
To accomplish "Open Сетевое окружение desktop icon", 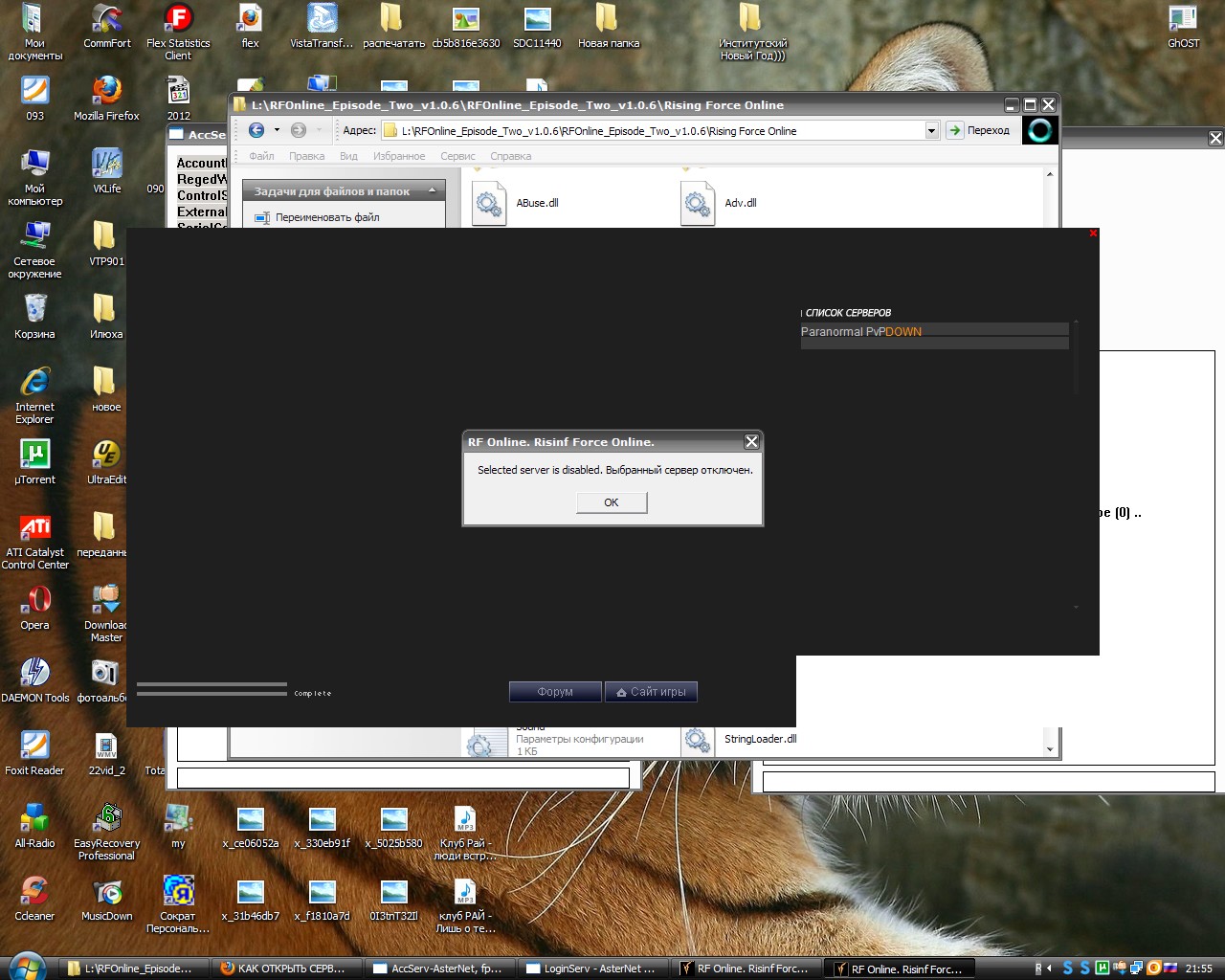I will 35,250.
